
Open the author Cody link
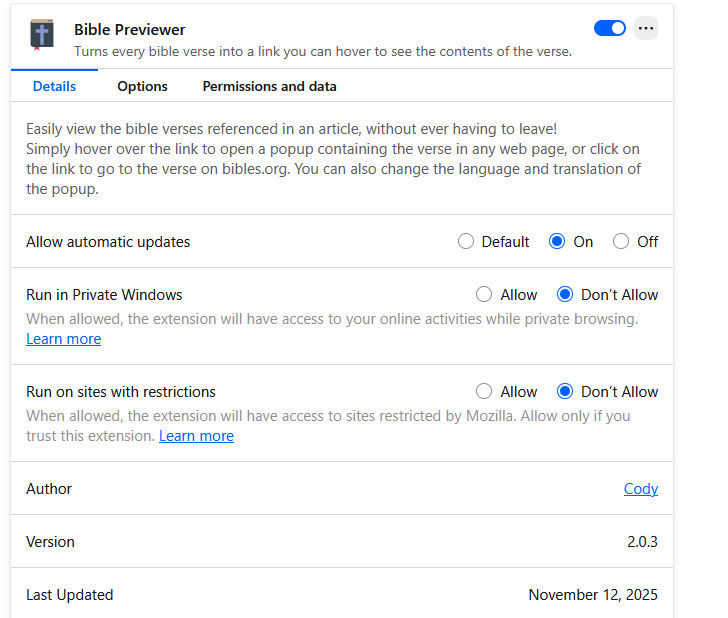click(640, 489)
